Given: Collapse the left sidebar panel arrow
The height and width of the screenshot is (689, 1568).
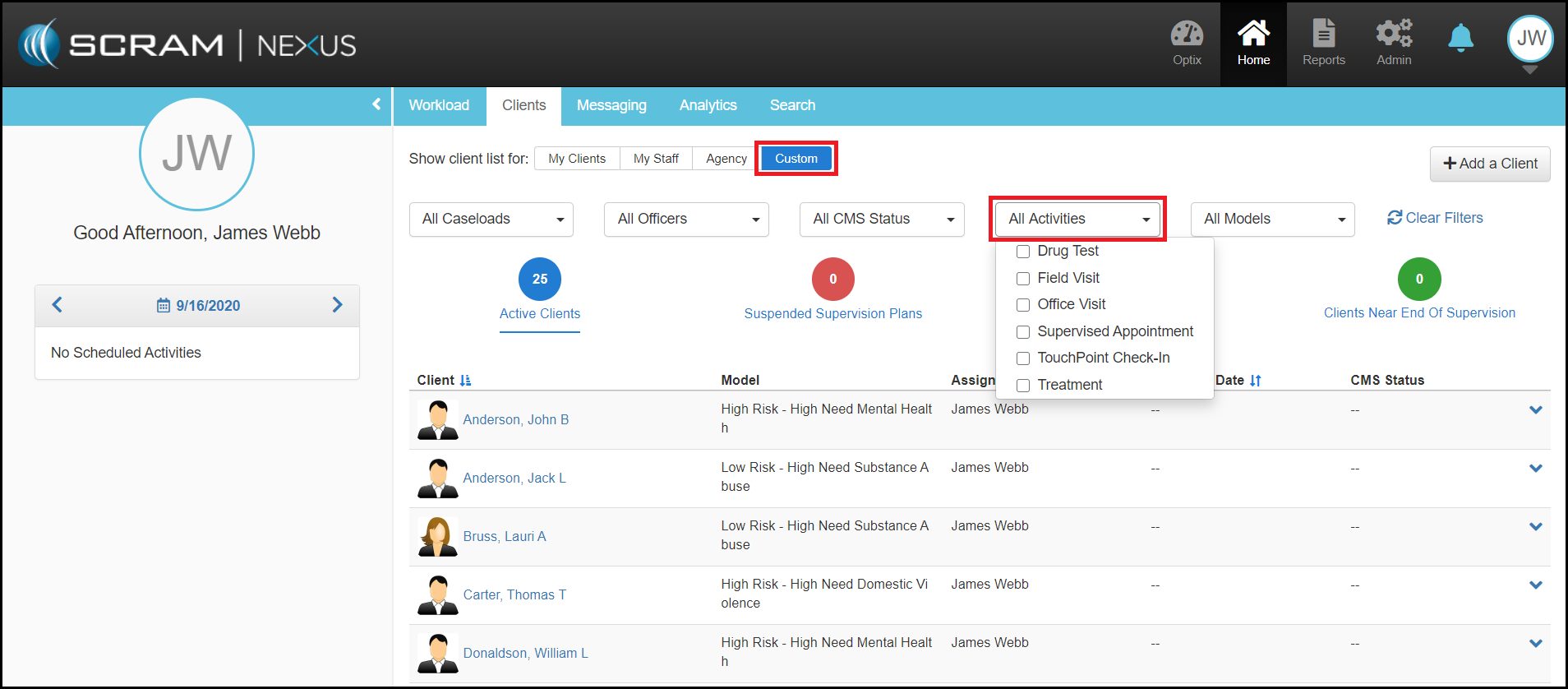Looking at the screenshot, I should pos(376,104).
